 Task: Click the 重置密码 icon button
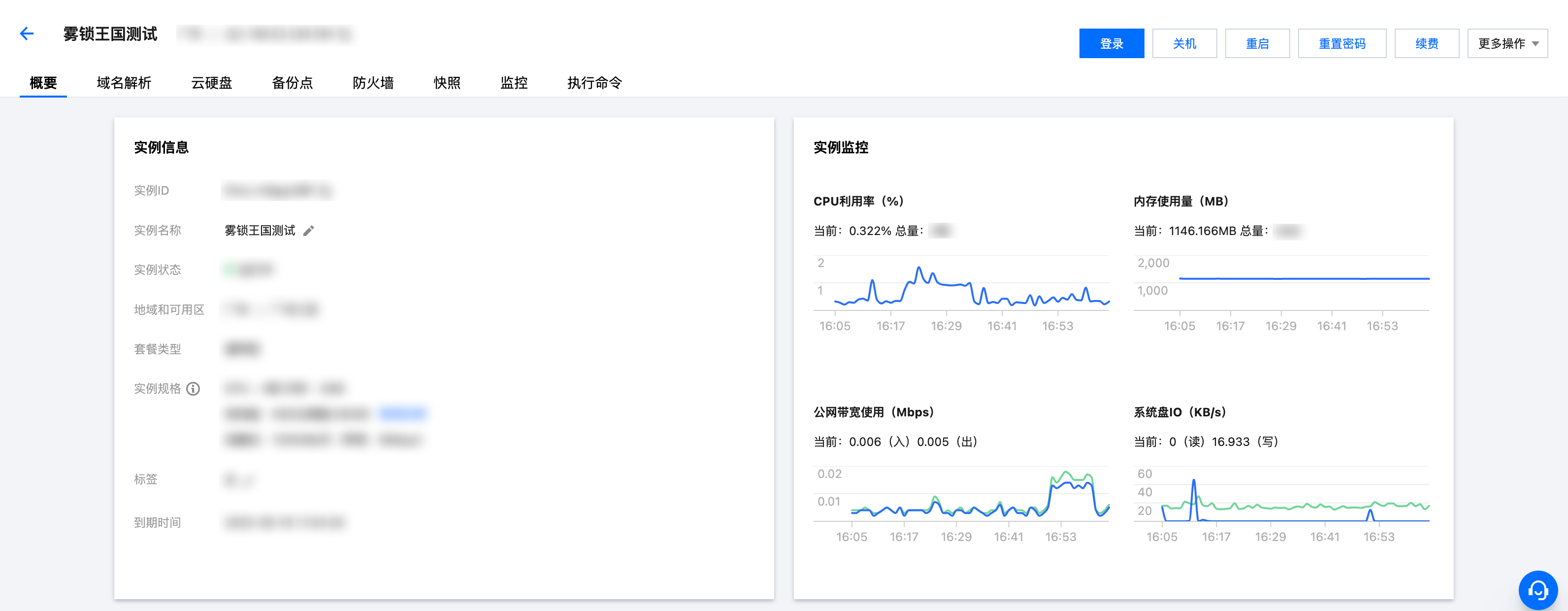(1341, 42)
